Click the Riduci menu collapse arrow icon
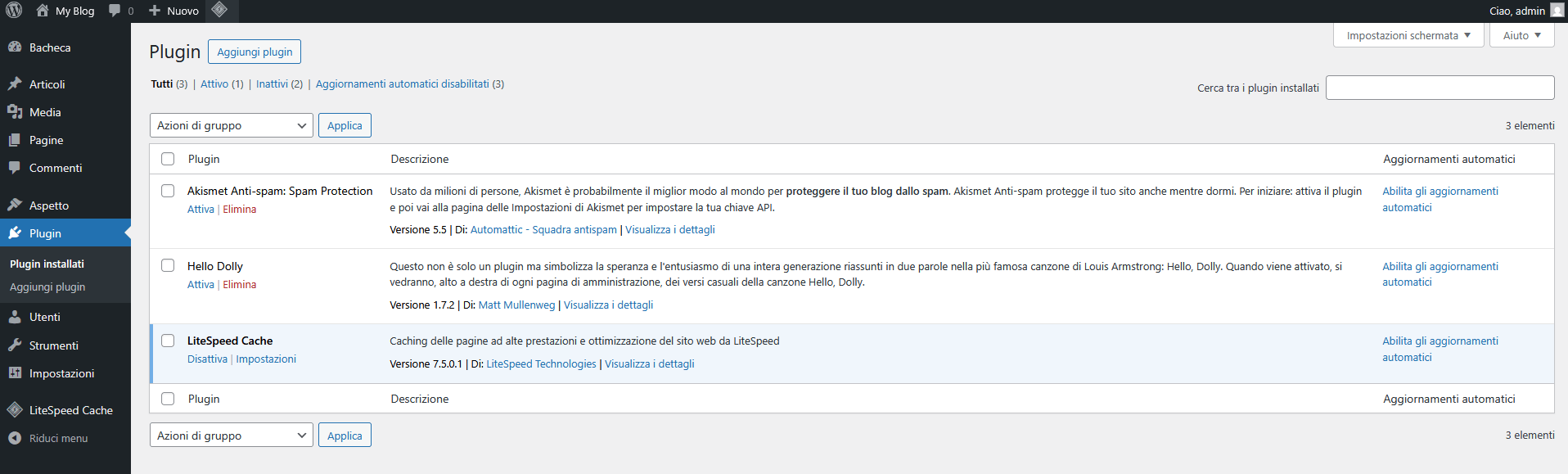This screenshot has width=1568, height=474. click(x=15, y=438)
